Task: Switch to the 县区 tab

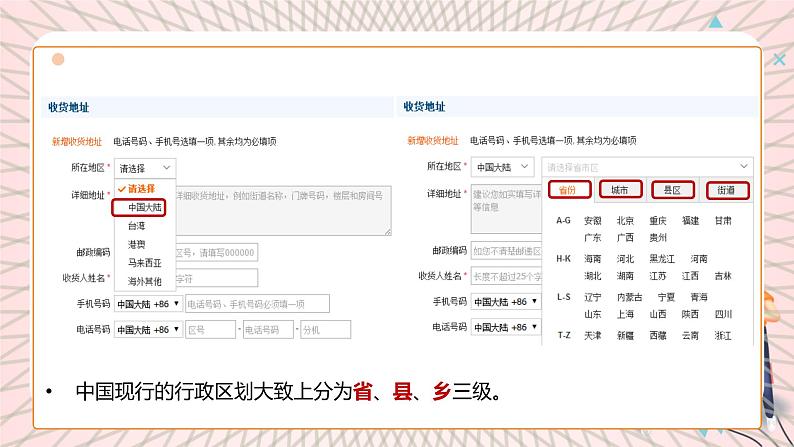Action: coord(672,190)
